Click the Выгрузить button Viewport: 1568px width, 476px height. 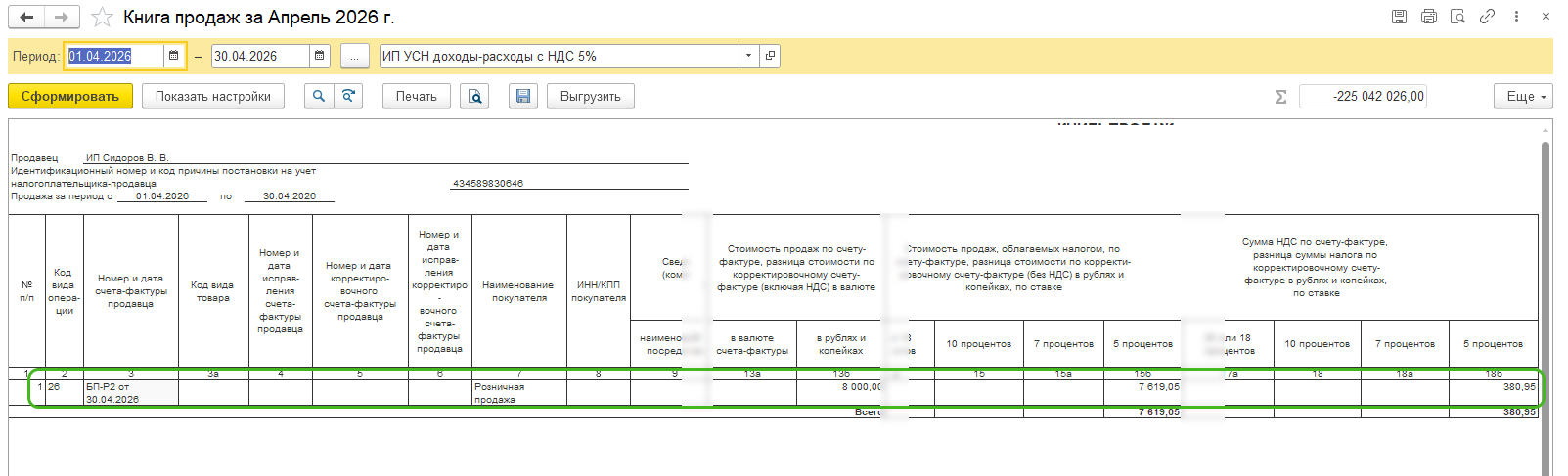(x=590, y=96)
